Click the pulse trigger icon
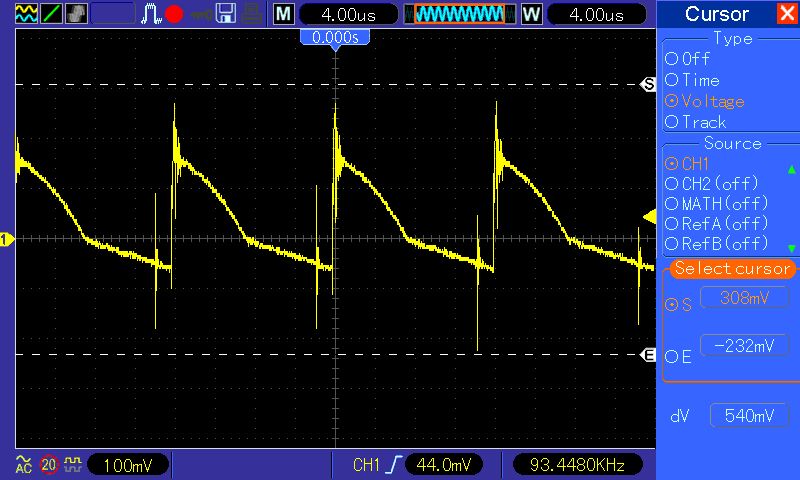 pyautogui.click(x=151, y=14)
